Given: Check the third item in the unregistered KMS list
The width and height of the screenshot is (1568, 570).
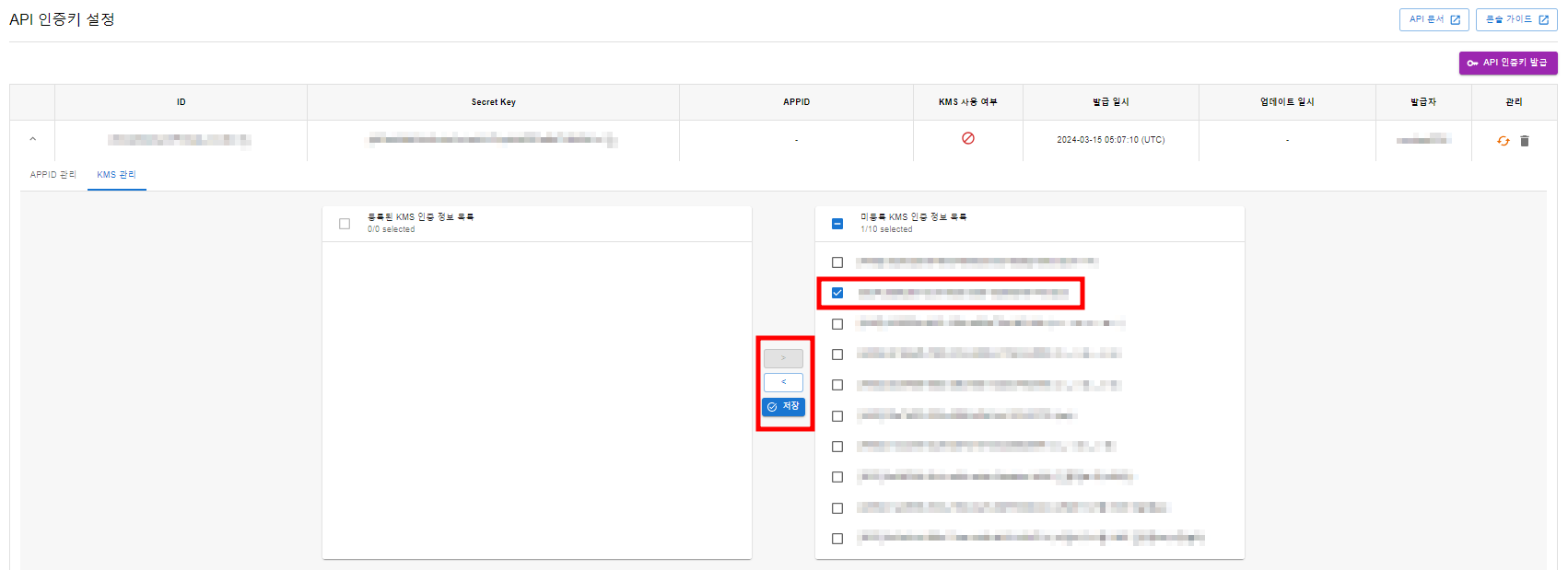Looking at the screenshot, I should (x=837, y=324).
